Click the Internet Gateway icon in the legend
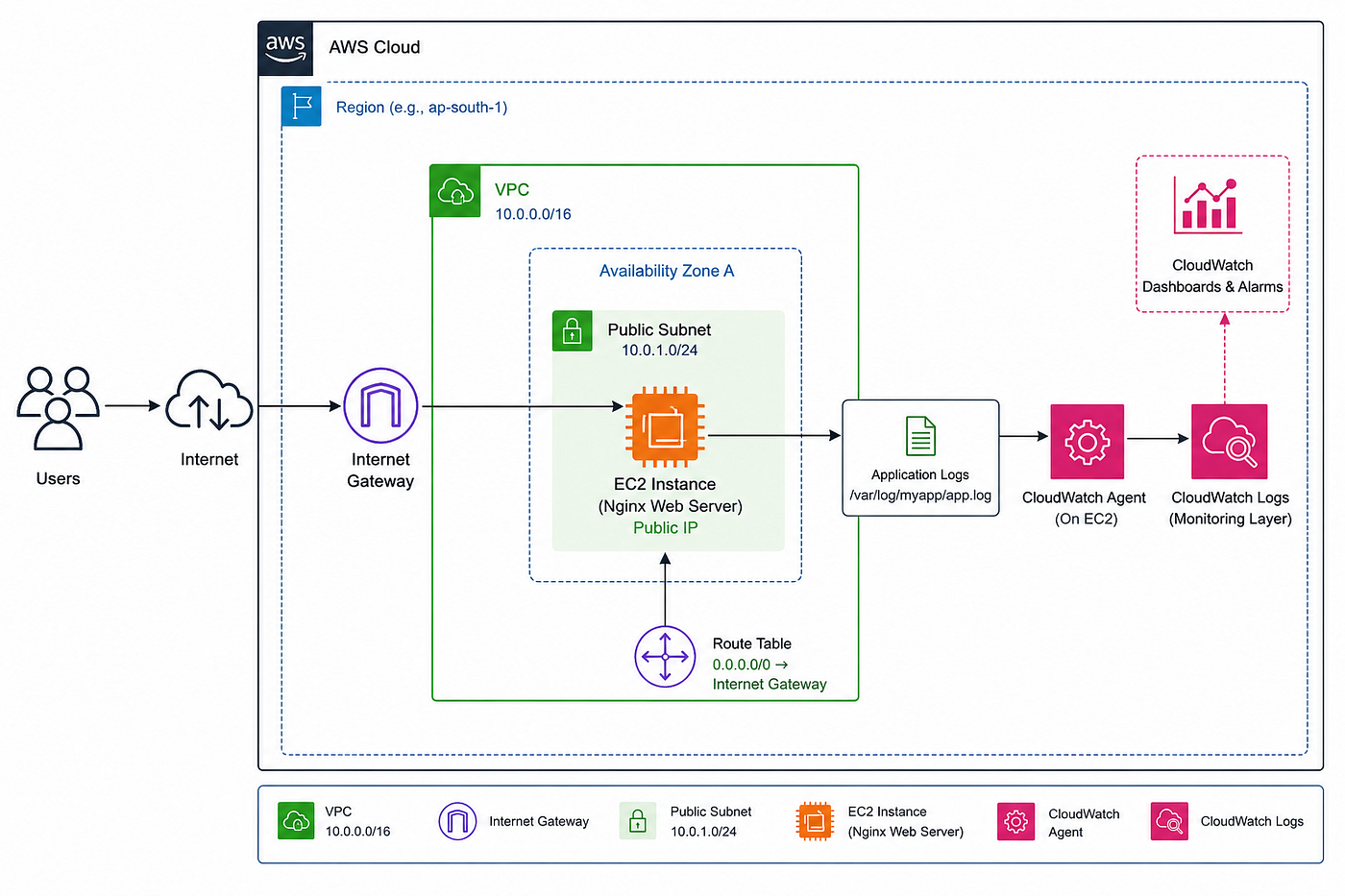 [457, 822]
